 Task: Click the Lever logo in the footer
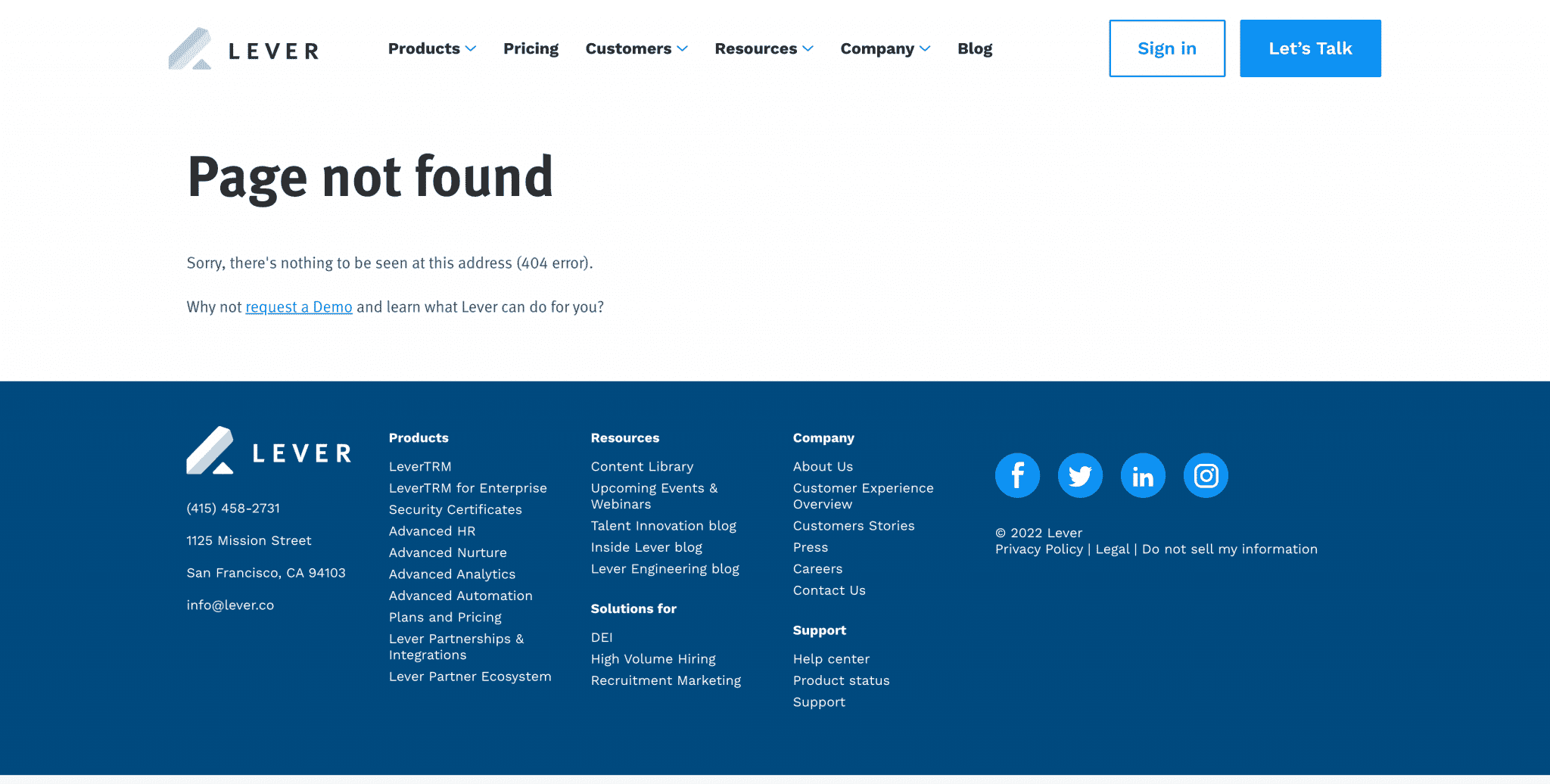pos(269,450)
